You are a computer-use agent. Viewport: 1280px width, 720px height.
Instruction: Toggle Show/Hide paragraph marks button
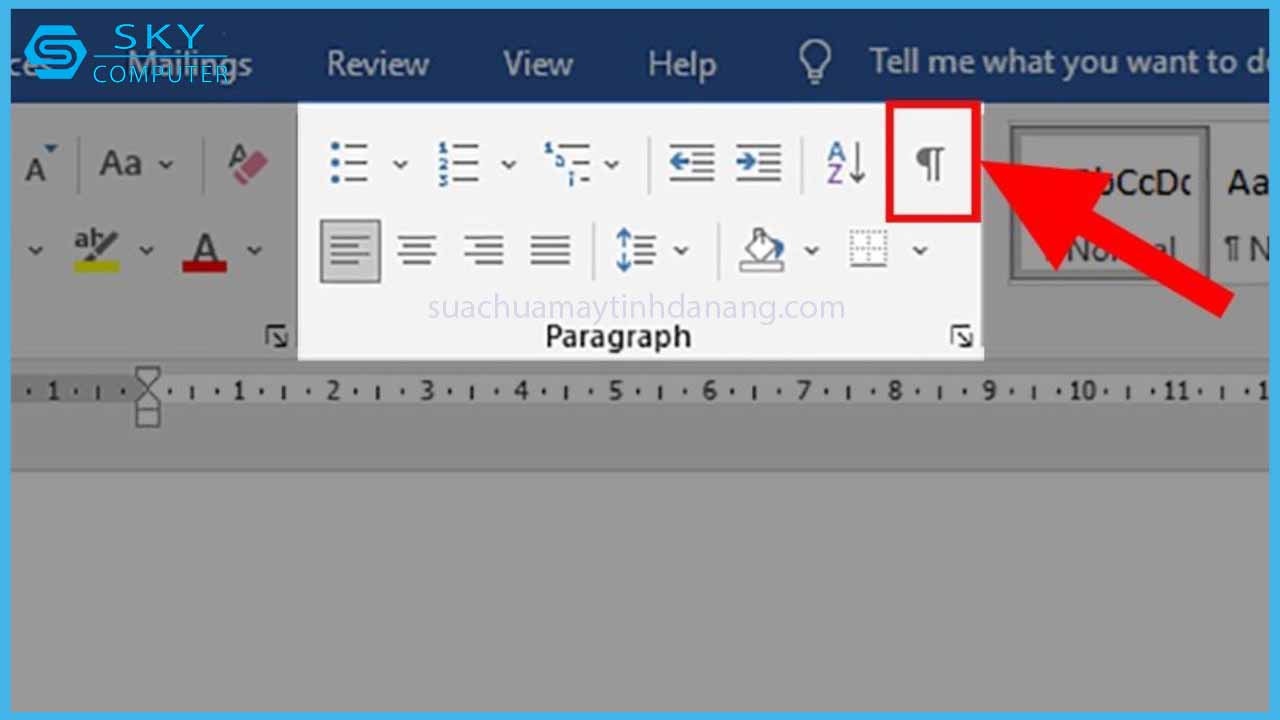931,162
